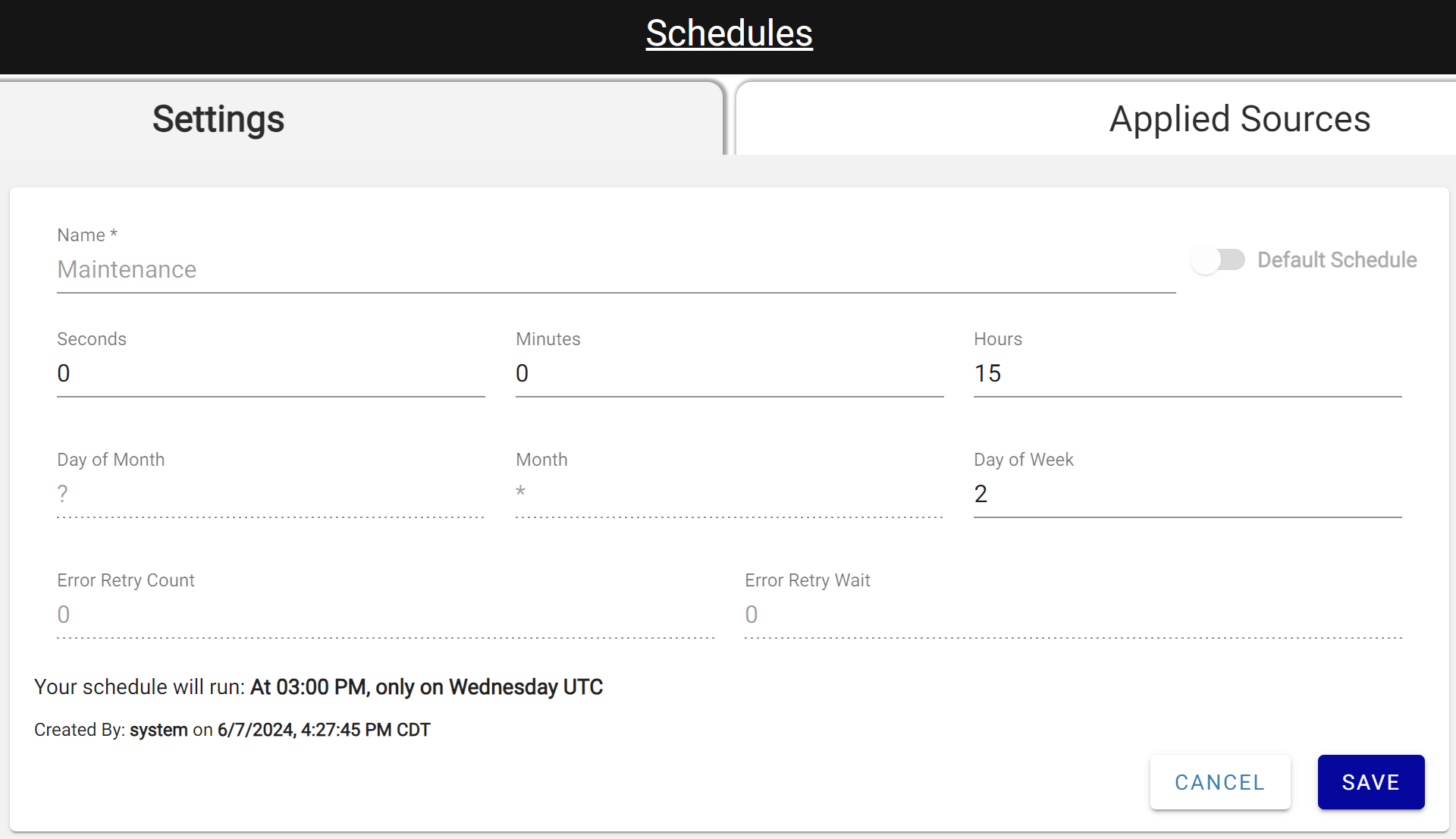Image resolution: width=1456 pixels, height=839 pixels.
Task: Click the Day of Week field
Action: (1187, 494)
